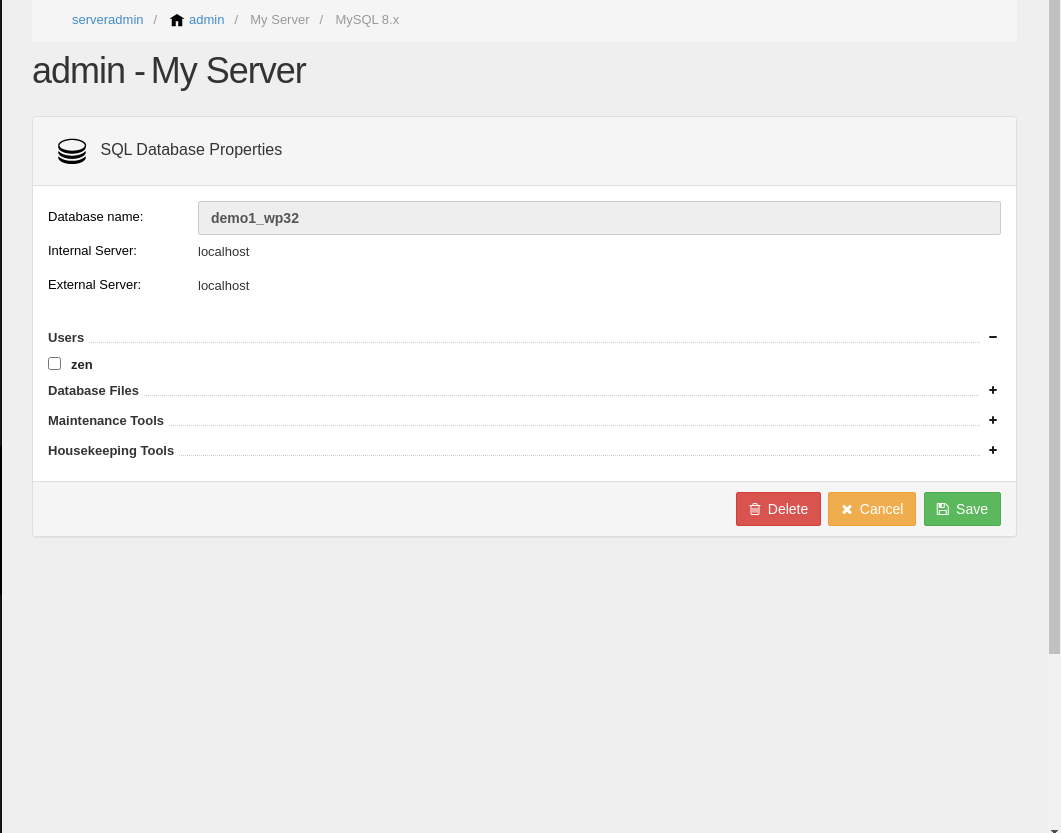Click the External Server label
This screenshot has height=833, width=1061.
94,284
